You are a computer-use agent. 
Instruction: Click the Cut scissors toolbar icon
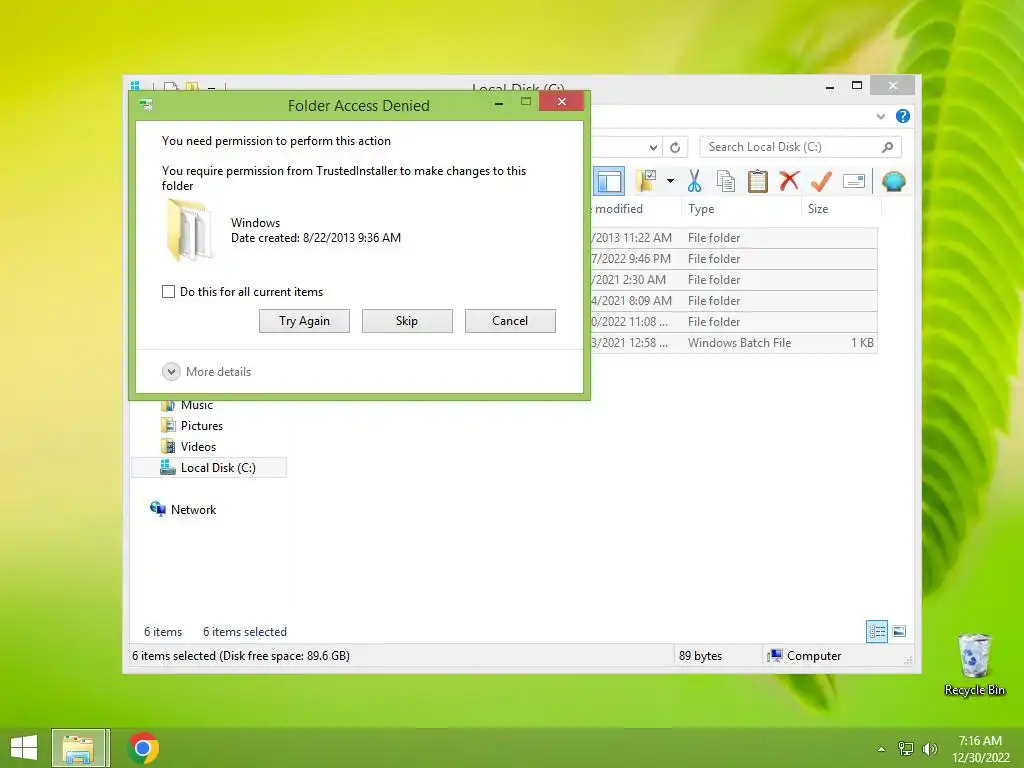[x=694, y=181]
